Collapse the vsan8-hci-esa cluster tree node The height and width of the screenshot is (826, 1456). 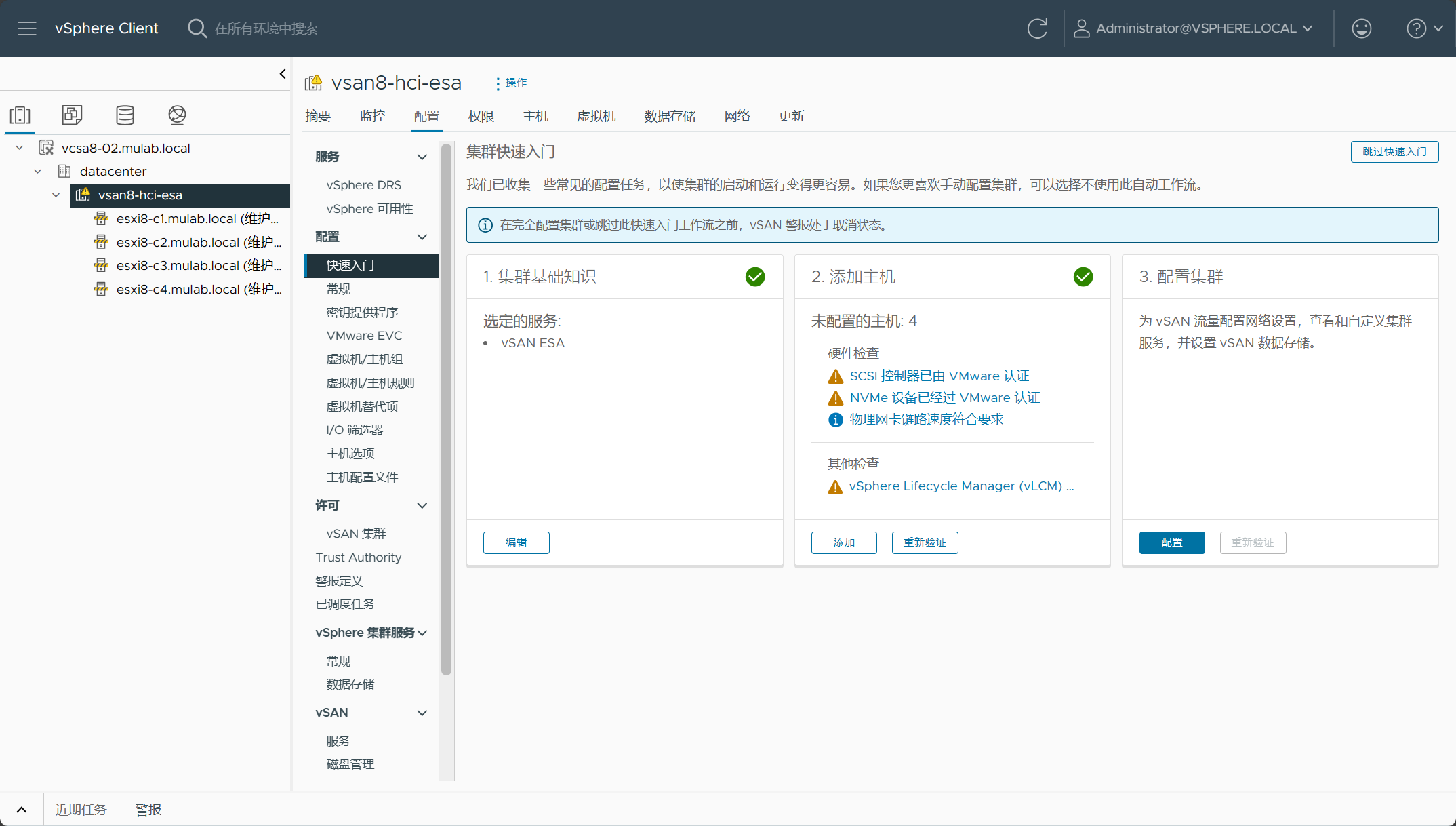click(x=56, y=195)
